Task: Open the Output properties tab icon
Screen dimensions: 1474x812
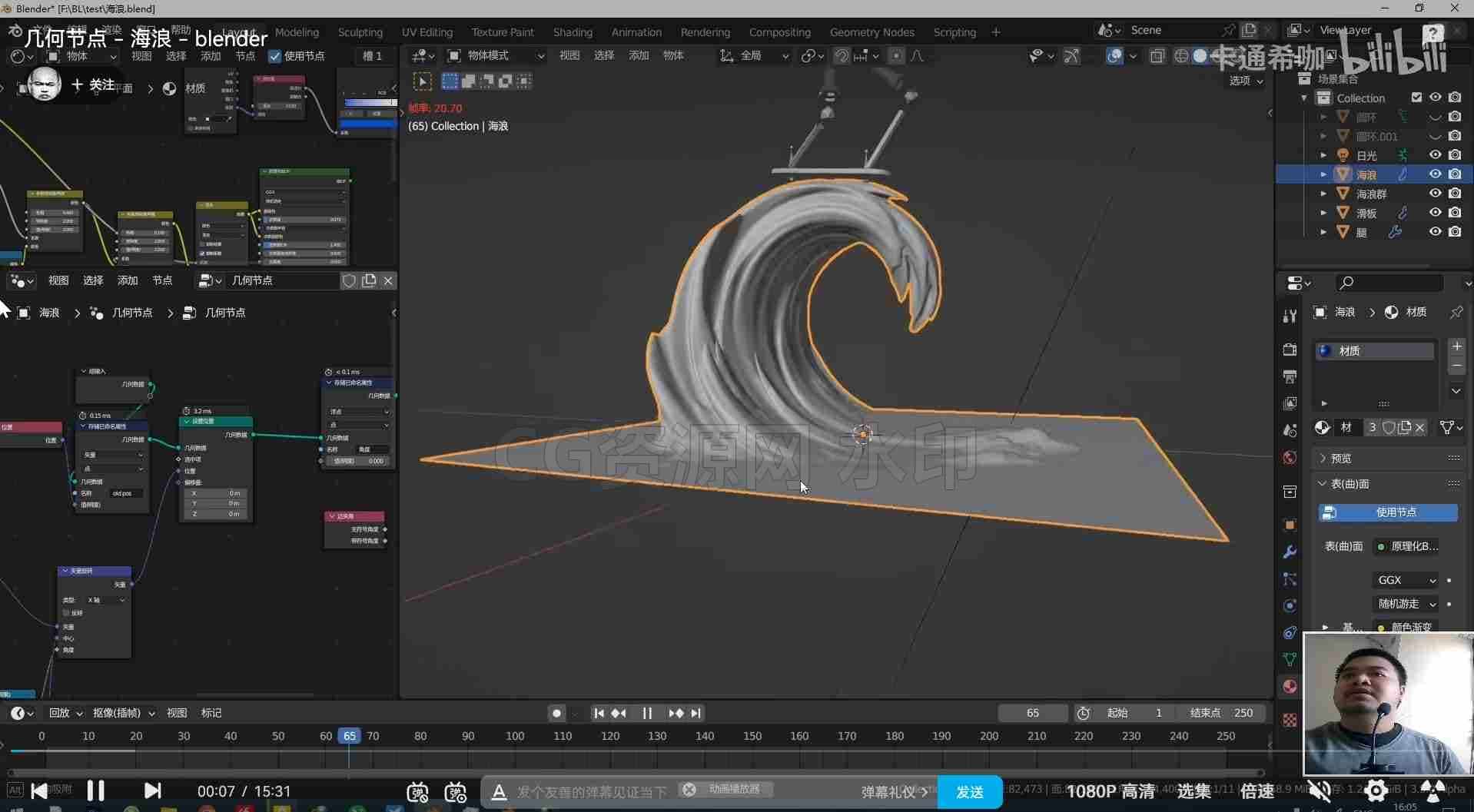Action: (1290, 376)
